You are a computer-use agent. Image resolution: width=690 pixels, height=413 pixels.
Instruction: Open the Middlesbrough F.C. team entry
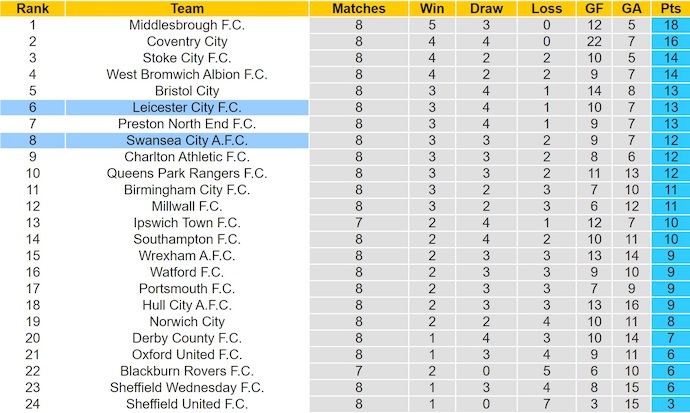(x=187, y=25)
